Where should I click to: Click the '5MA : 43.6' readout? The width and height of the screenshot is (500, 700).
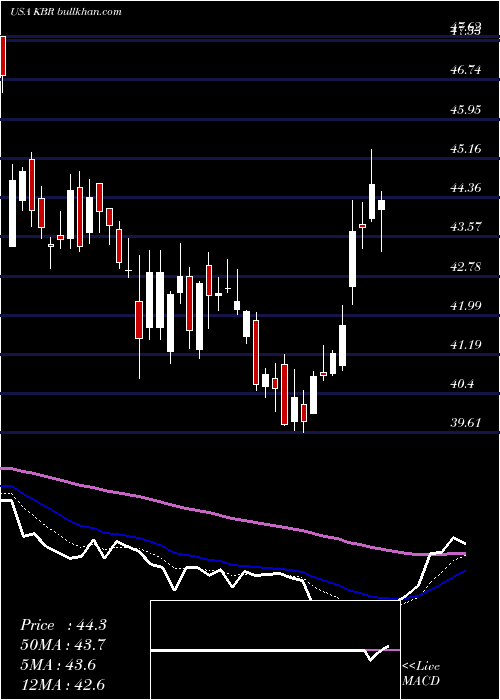click(59, 664)
